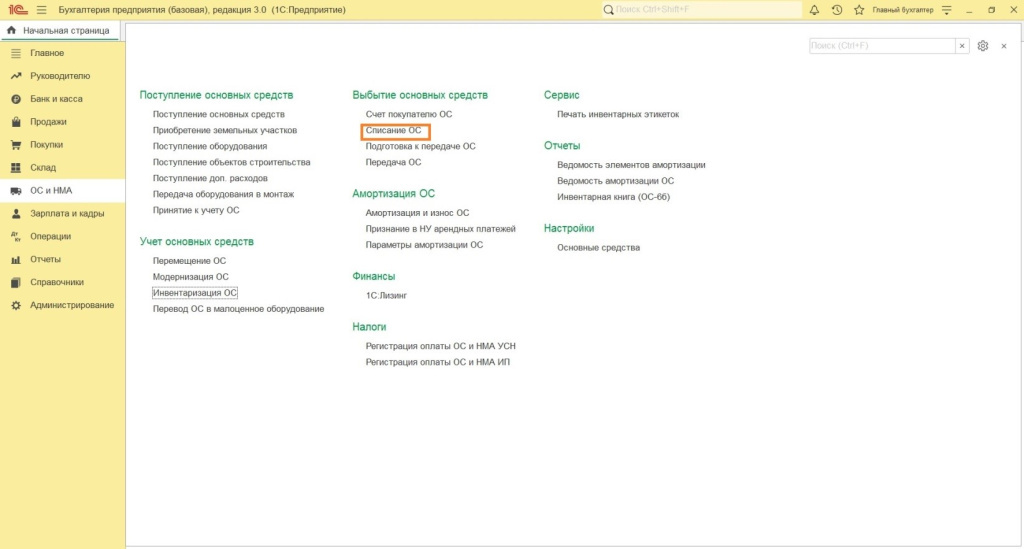Click the hamburger main menu icon

[41, 10]
